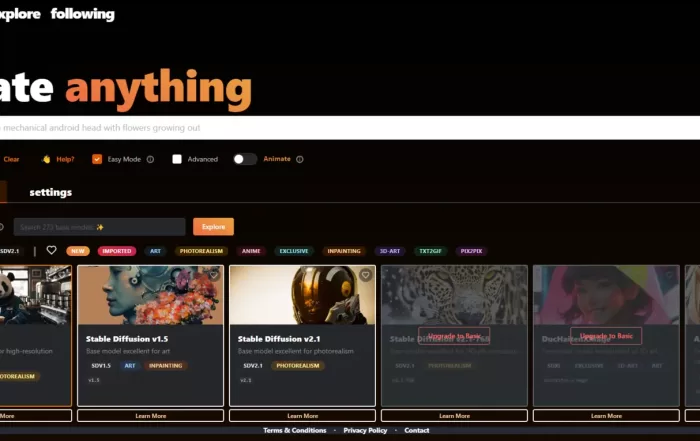Screen dimensions: 700x441
Task: Click ART tag on Stable Diffusion v1.5 card
Action: click(130, 366)
